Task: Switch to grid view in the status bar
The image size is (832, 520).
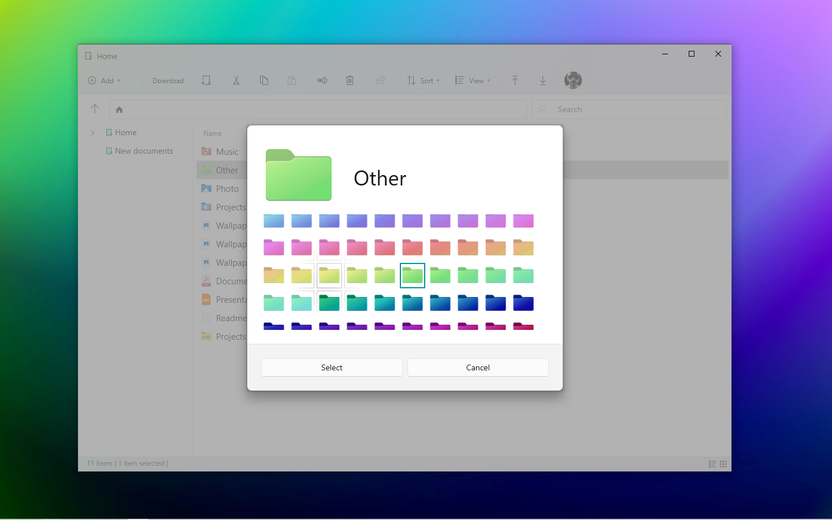Action: point(723,464)
